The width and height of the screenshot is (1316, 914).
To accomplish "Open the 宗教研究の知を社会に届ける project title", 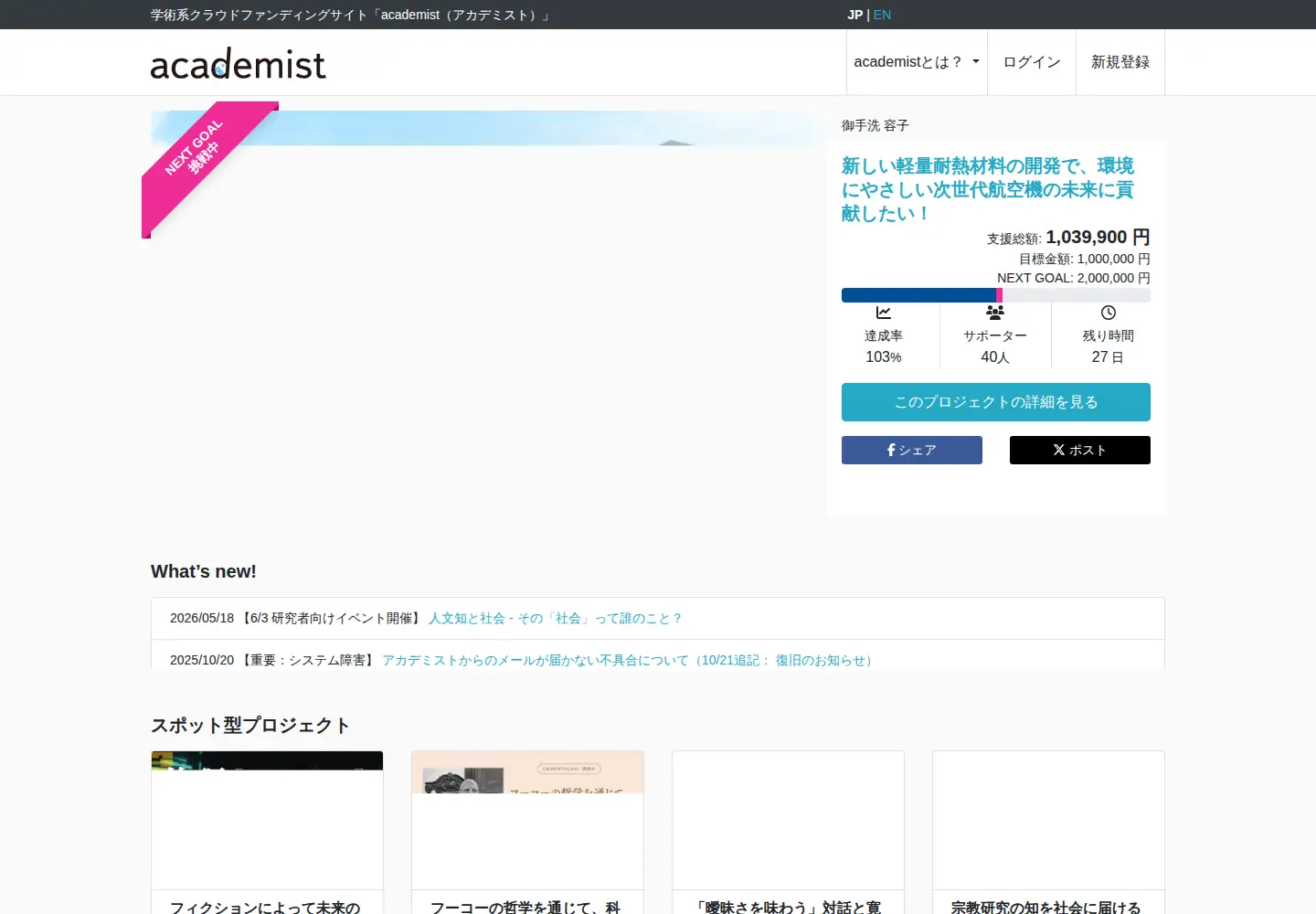I will [1046, 907].
